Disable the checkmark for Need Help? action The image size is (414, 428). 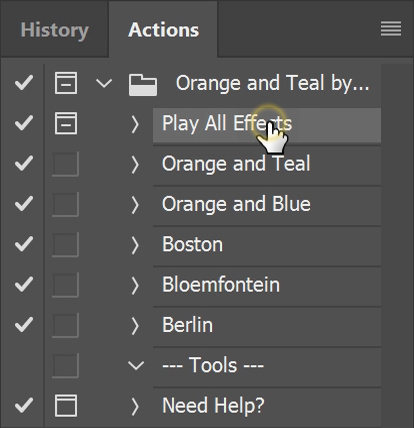click(24, 405)
